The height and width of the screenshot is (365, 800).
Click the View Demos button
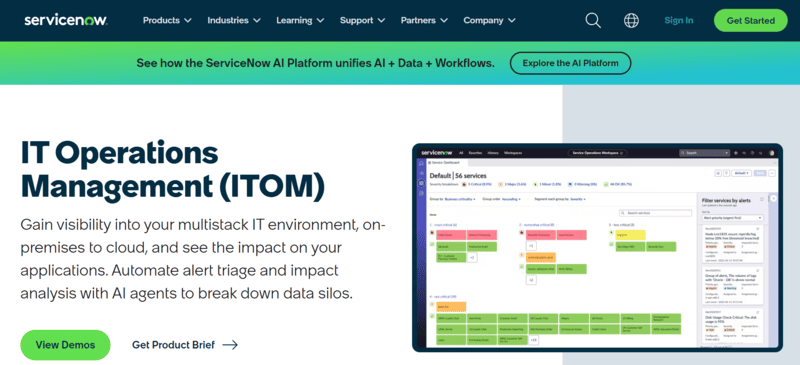tap(65, 345)
